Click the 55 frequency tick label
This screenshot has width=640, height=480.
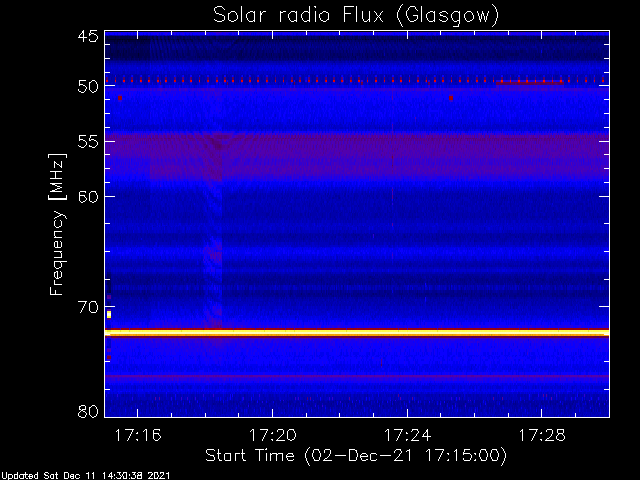(x=88, y=142)
